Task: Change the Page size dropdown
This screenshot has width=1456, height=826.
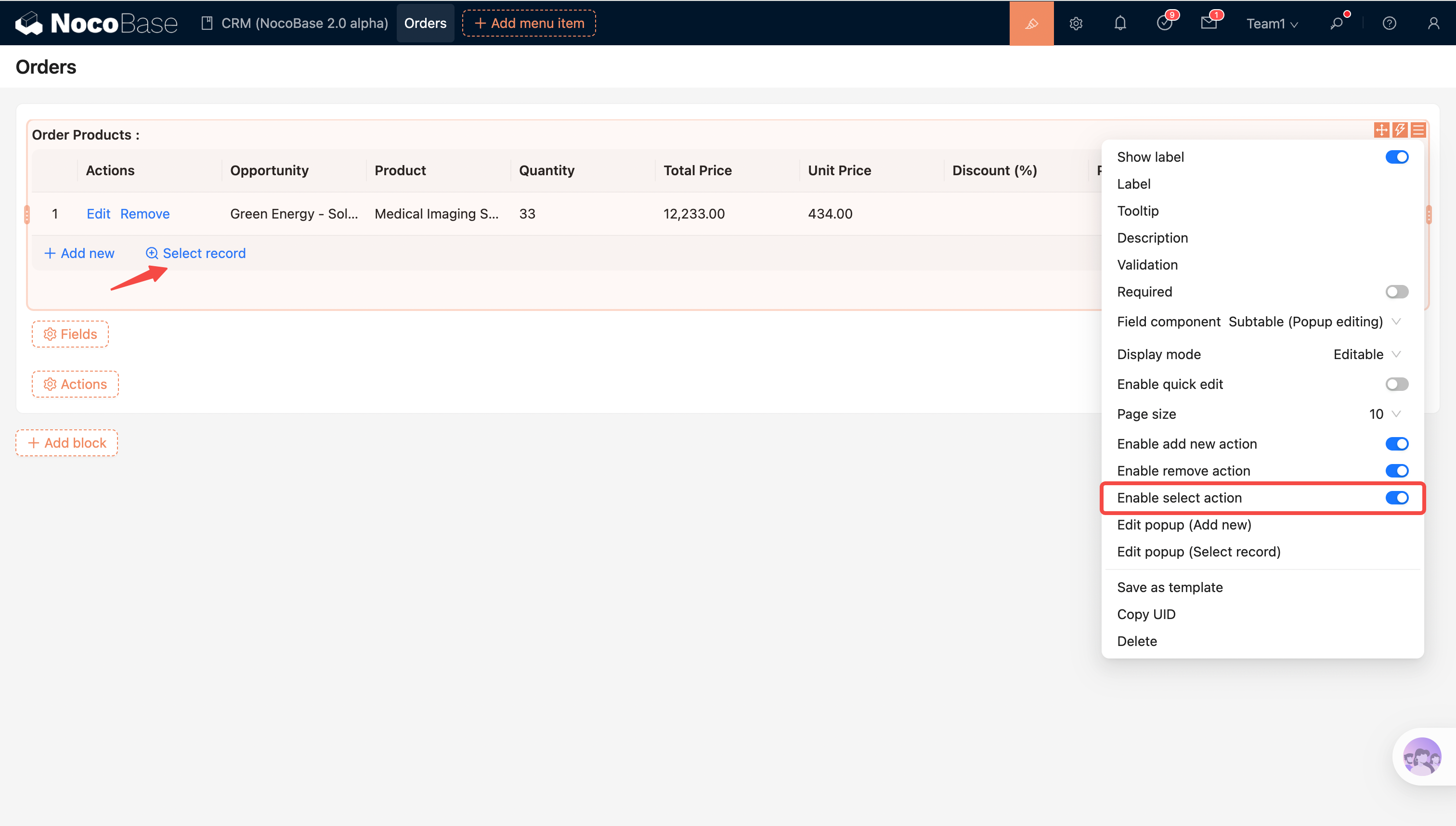Action: pos(1384,413)
